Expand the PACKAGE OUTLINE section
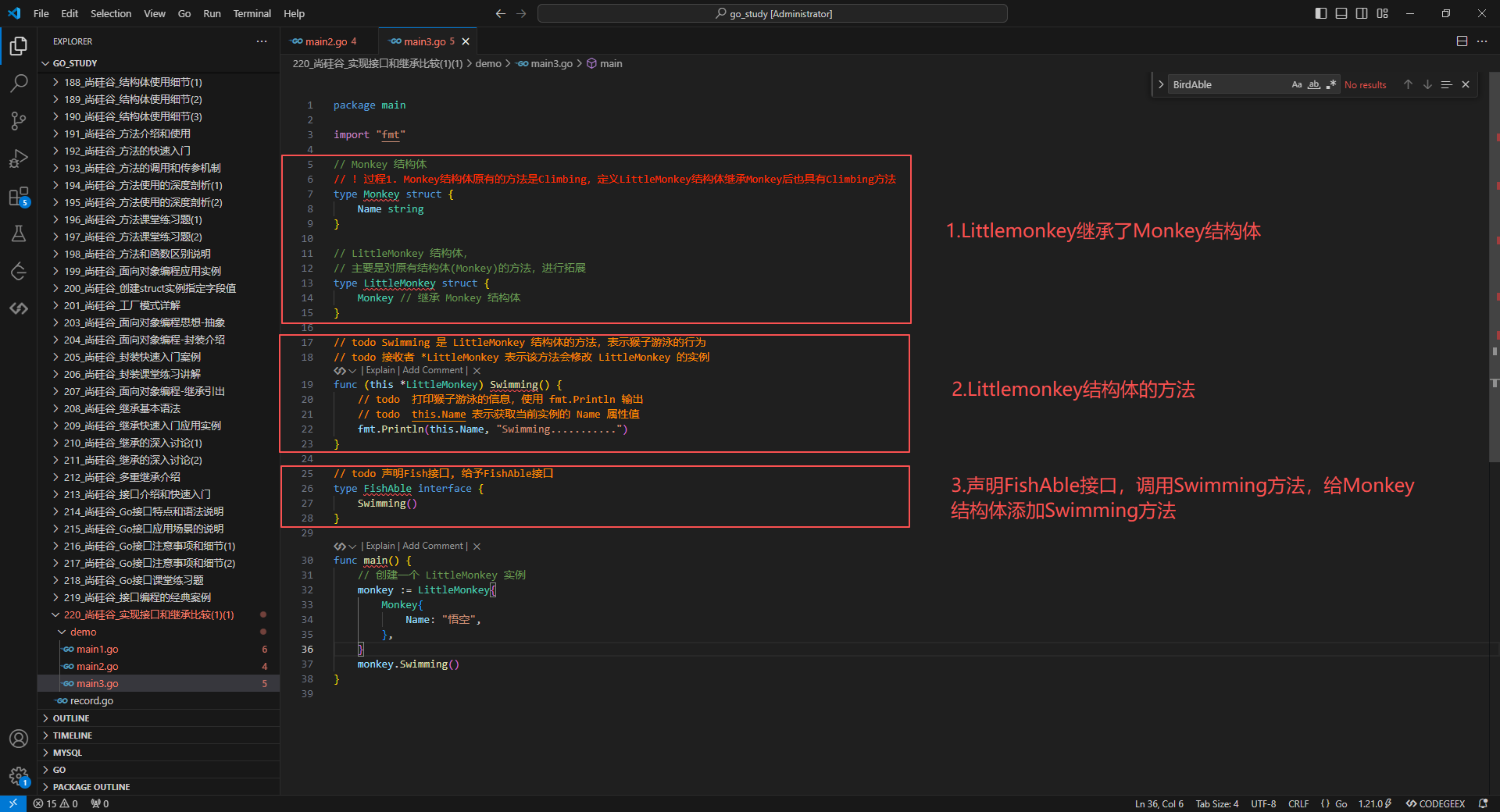The height and width of the screenshot is (812, 1500). (x=159, y=787)
